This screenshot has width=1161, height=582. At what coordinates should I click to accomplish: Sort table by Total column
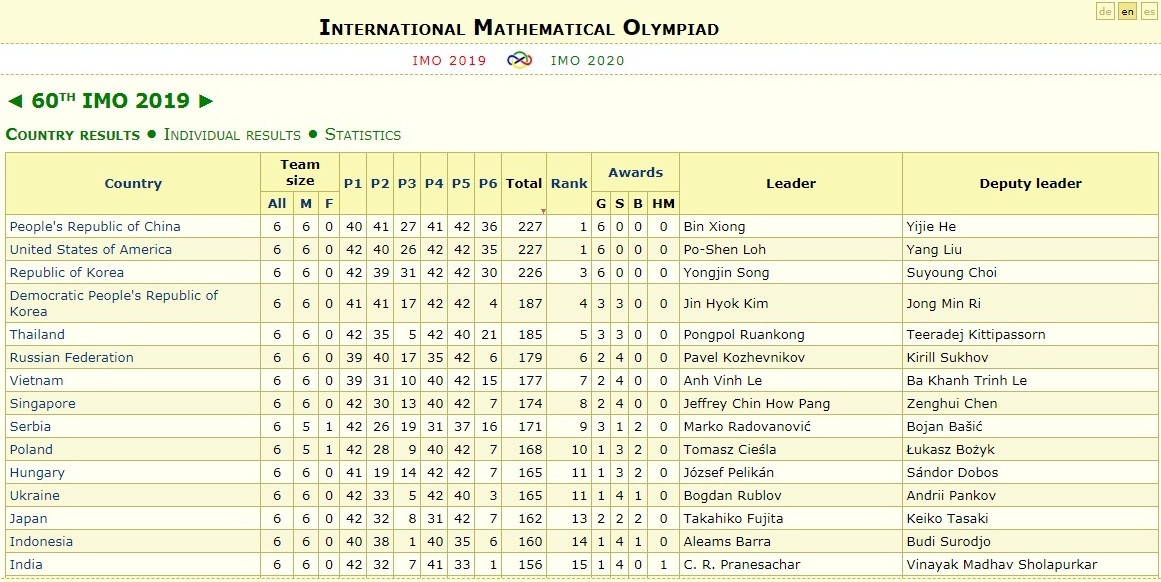coord(523,184)
